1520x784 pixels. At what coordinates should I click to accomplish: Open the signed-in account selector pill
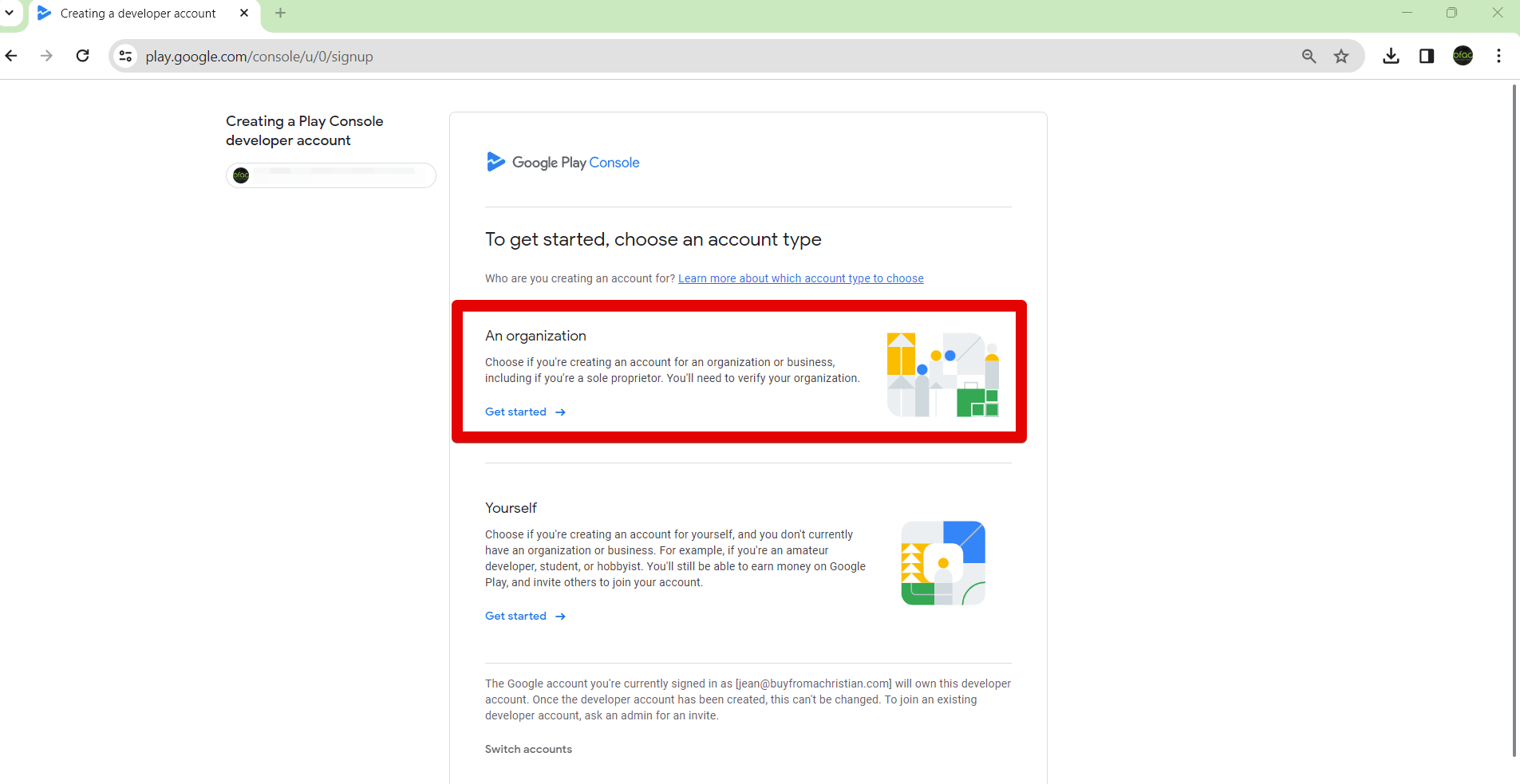pyautogui.click(x=330, y=175)
